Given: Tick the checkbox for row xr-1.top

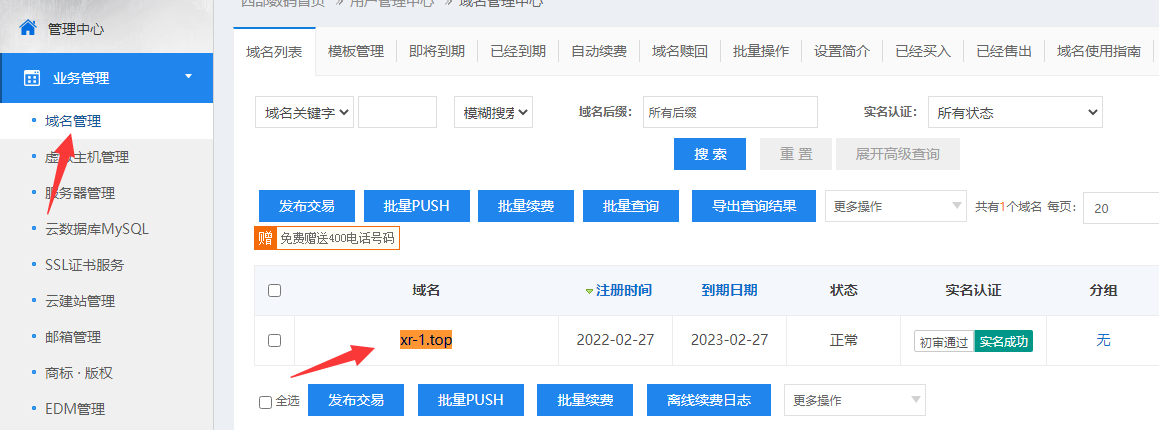Looking at the screenshot, I should pos(274,341).
